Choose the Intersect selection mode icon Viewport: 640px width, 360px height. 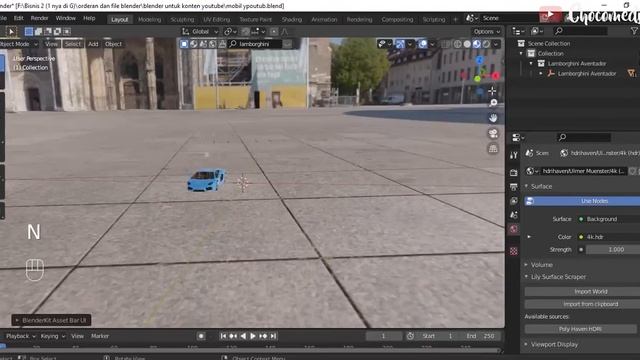tap(67, 31)
